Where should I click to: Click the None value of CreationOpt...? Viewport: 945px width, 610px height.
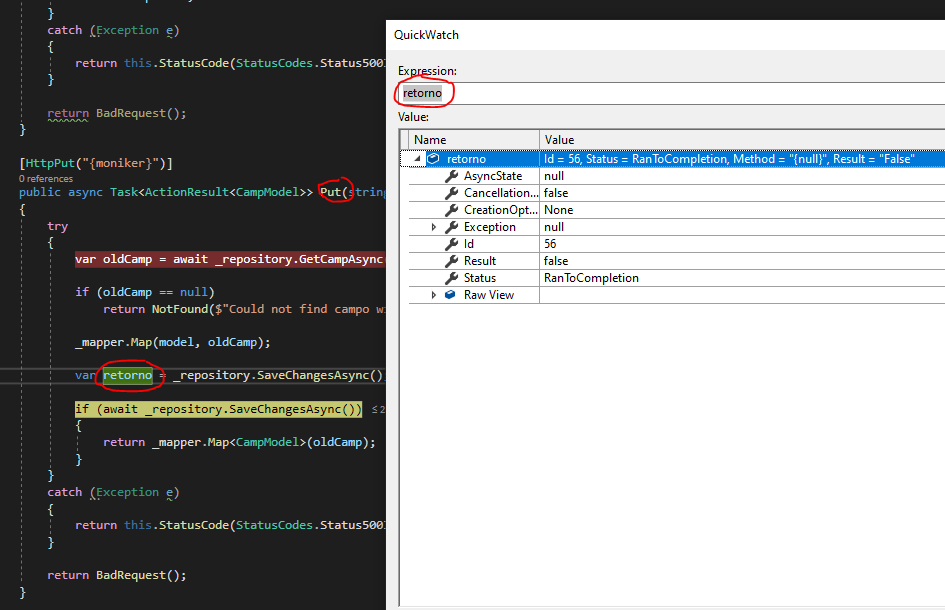click(x=559, y=210)
